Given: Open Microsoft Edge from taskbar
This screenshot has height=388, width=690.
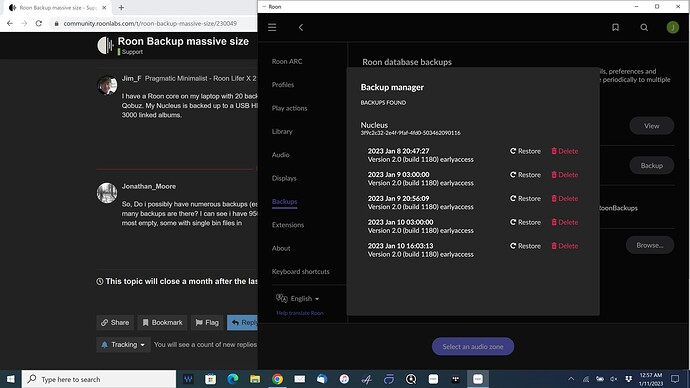Looking at the screenshot, I should pyautogui.click(x=233, y=379).
